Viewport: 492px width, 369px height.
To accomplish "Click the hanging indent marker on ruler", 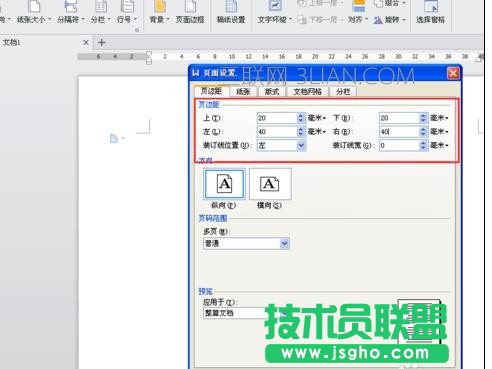I will pos(149,61).
